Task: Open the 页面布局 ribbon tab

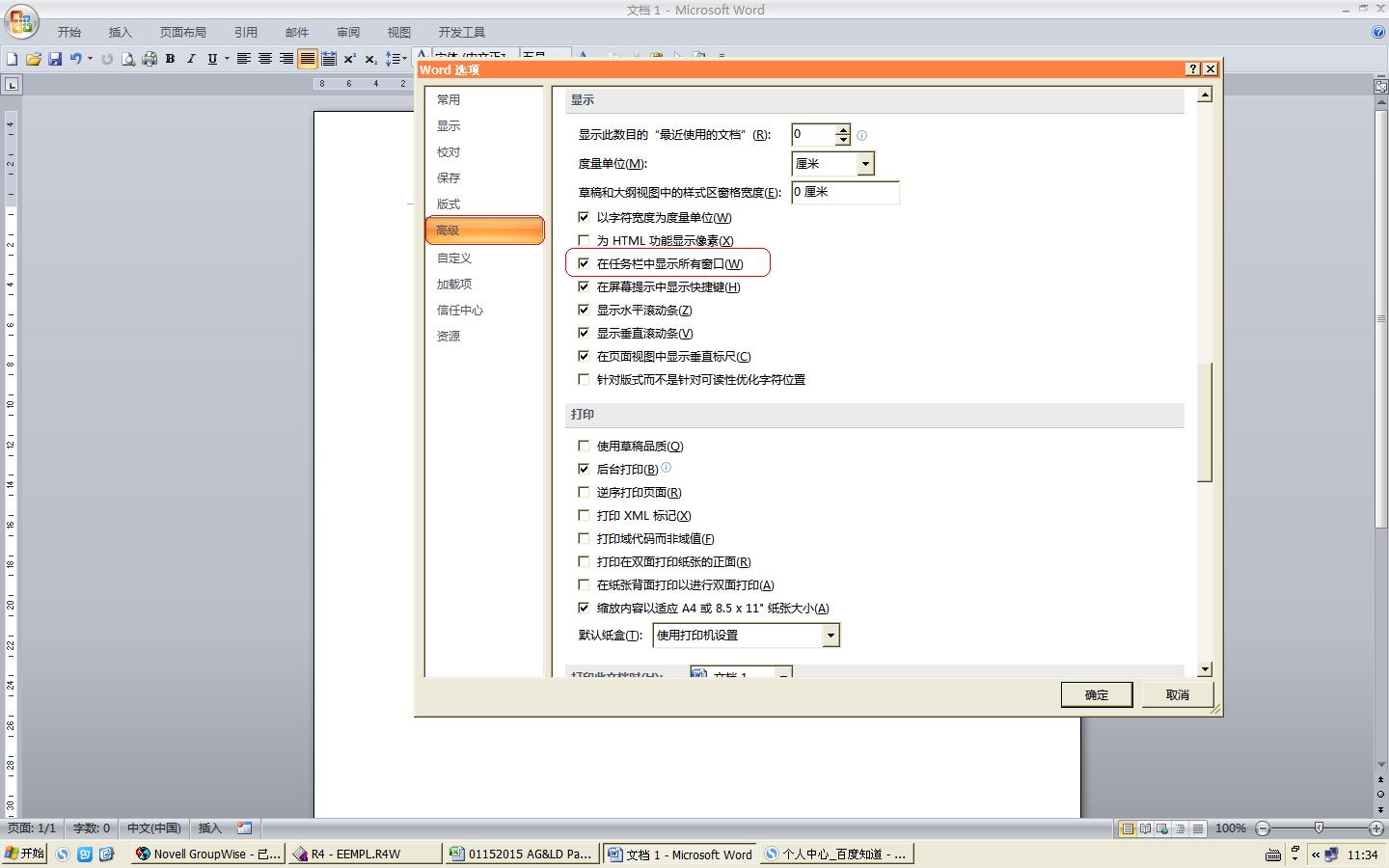Action: tap(183, 33)
